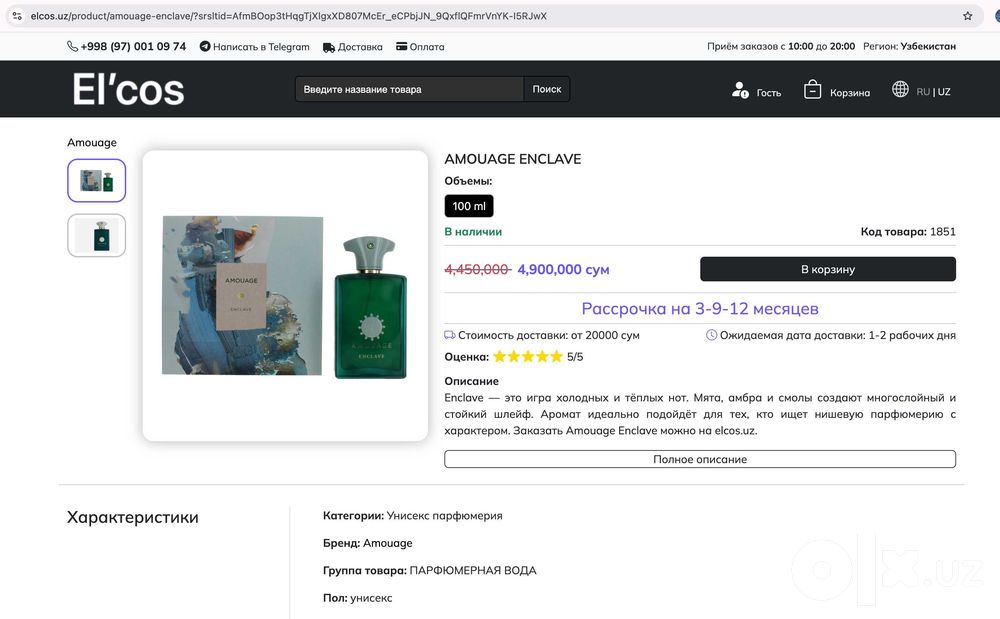Open the guest user profile icon
The image size is (1000, 619).
(x=740, y=91)
